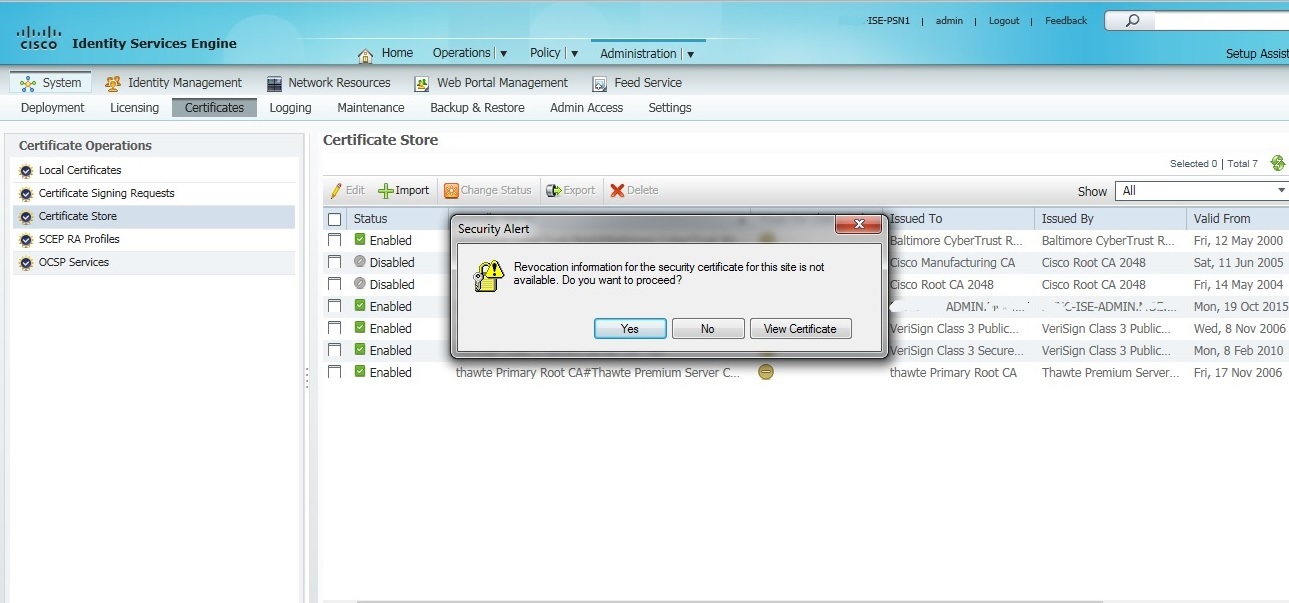Open the Settings tab
Viewport: 1289px width, 603px height.
[x=670, y=108]
